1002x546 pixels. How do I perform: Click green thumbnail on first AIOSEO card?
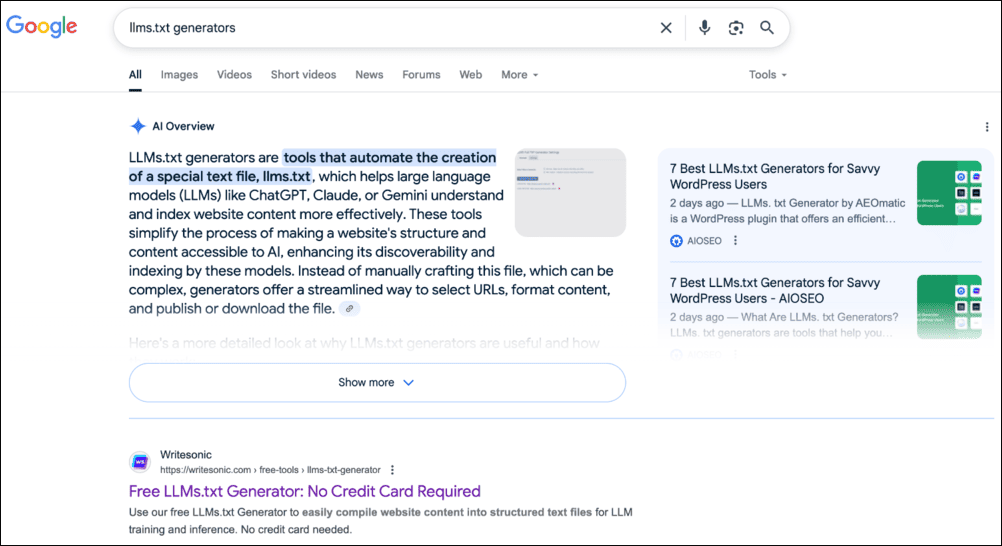949,193
